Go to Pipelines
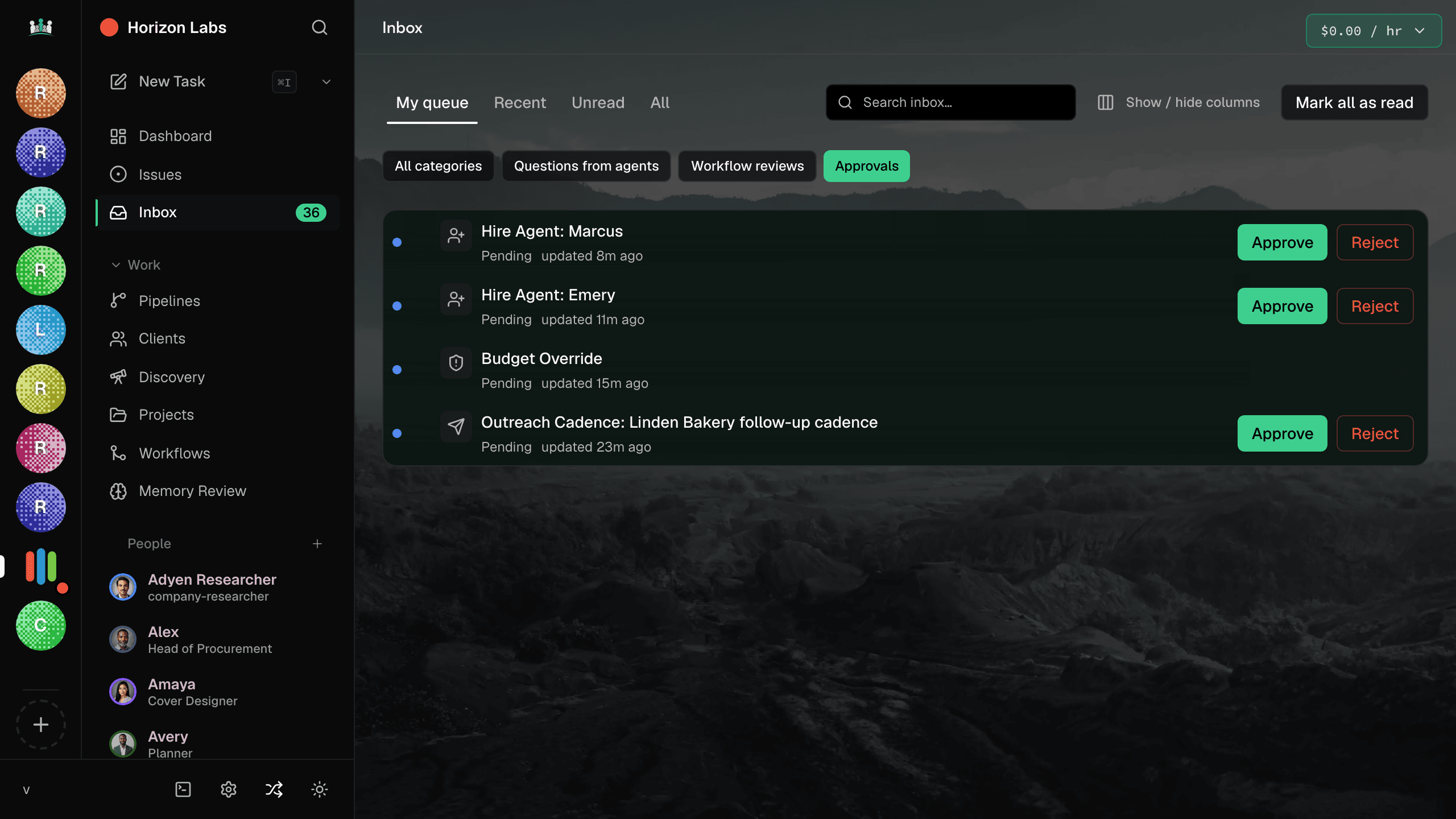 (218, 300)
